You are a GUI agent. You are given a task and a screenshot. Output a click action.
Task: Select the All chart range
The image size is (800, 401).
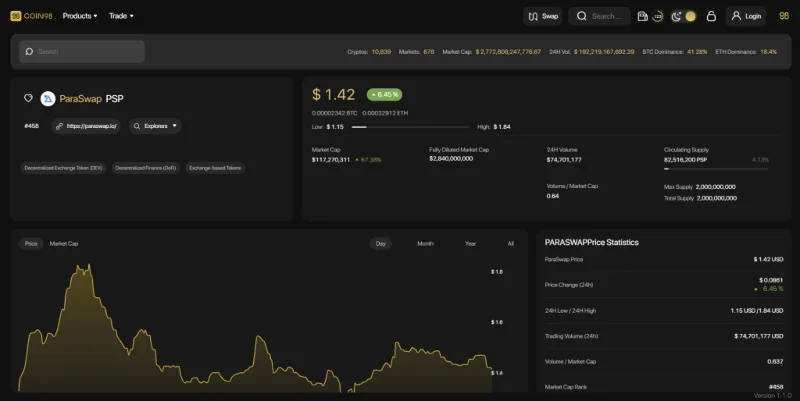pos(510,243)
